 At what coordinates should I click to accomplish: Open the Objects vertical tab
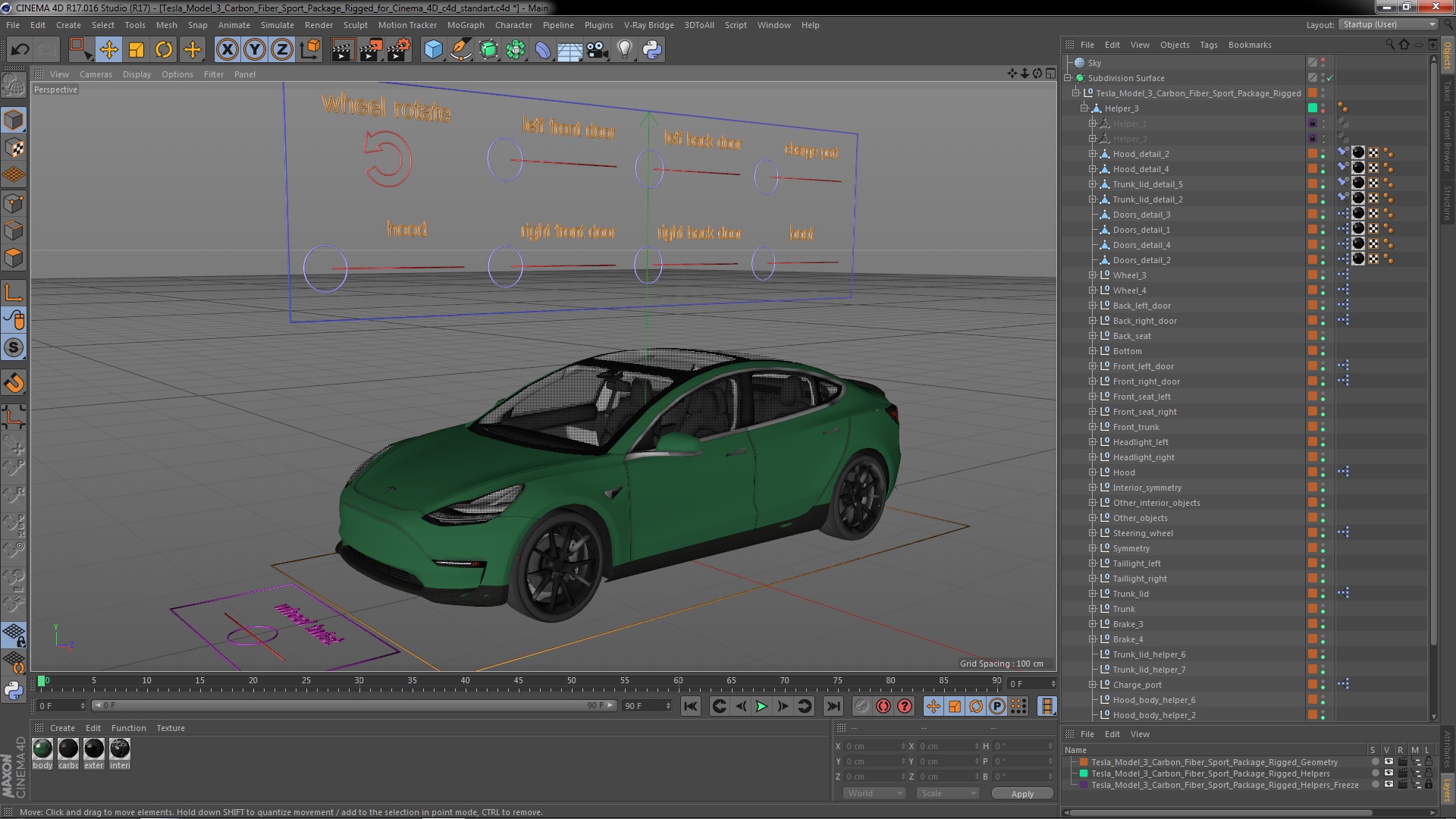click(1447, 55)
